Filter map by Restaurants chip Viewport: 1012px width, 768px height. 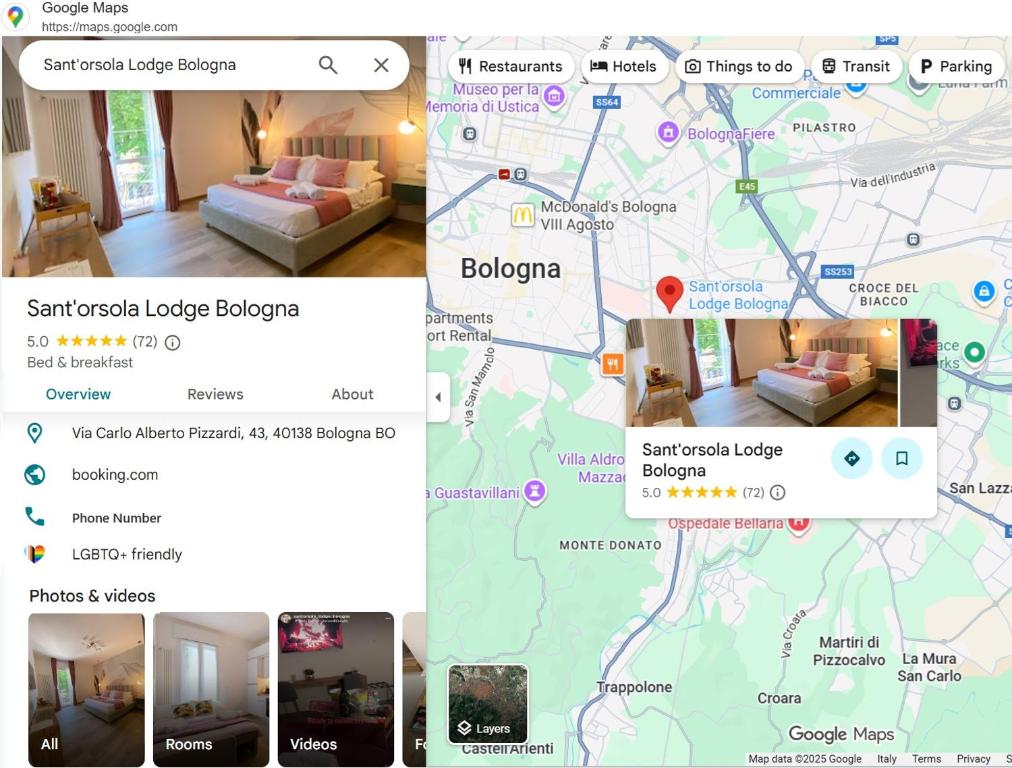tap(511, 66)
